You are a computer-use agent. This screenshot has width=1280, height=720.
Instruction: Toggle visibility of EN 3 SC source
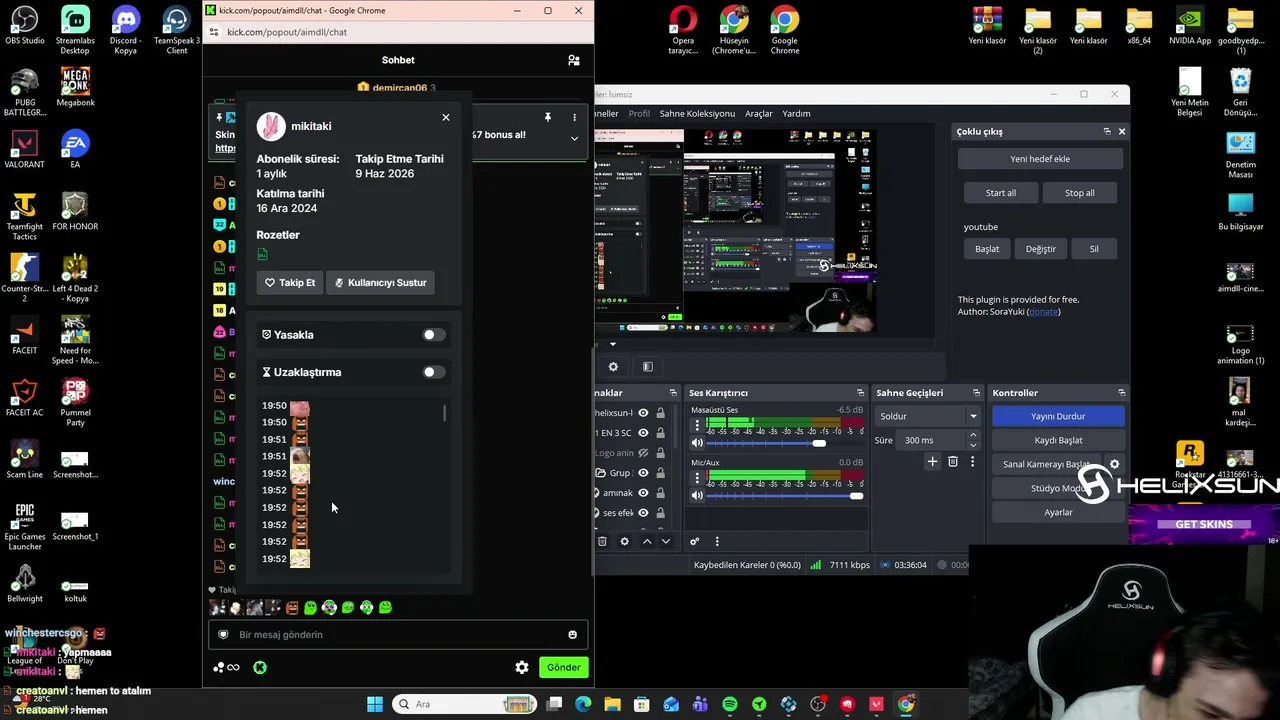tap(643, 433)
